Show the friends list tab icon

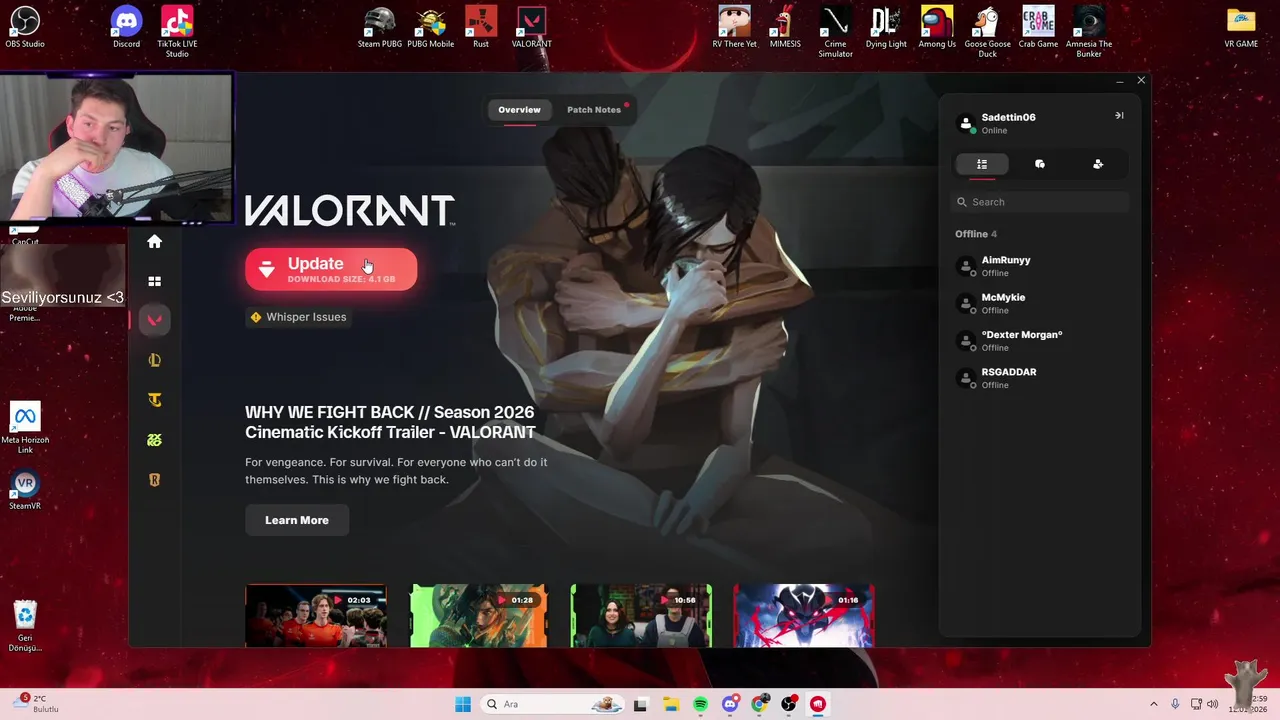[982, 164]
